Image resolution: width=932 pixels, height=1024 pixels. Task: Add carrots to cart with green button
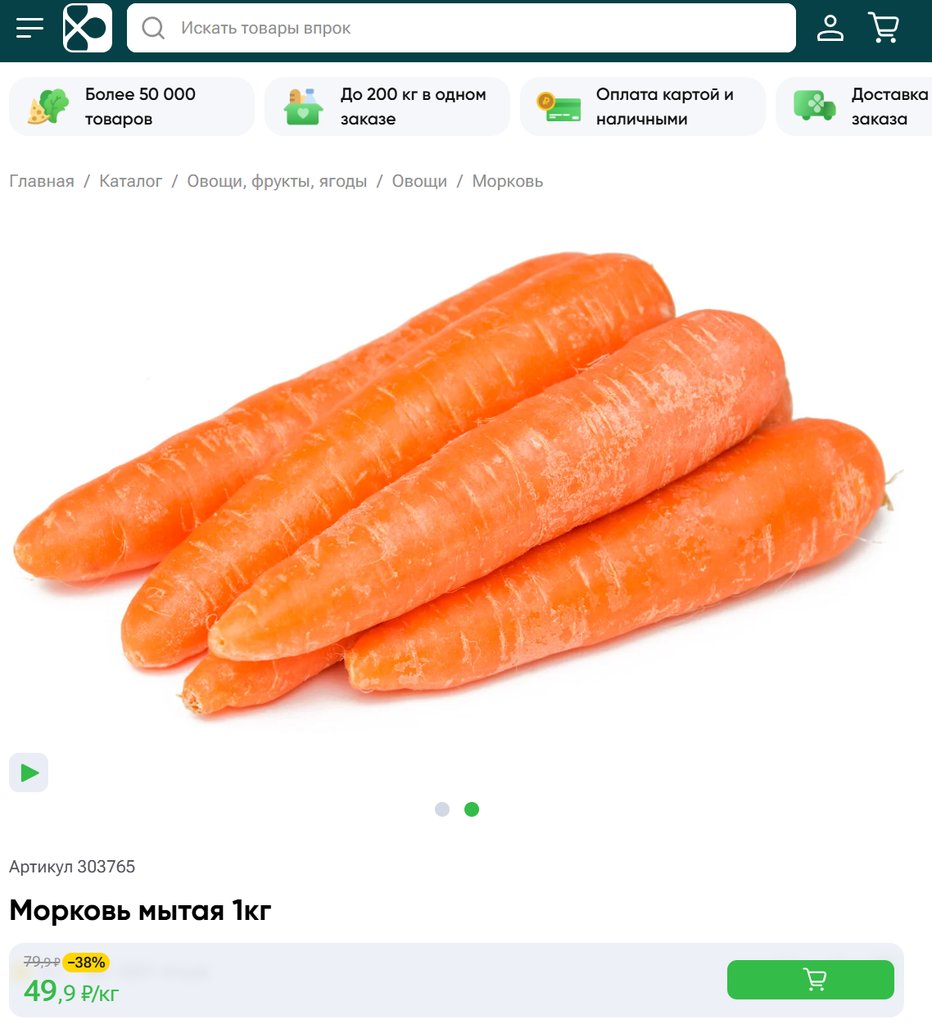[x=811, y=980]
